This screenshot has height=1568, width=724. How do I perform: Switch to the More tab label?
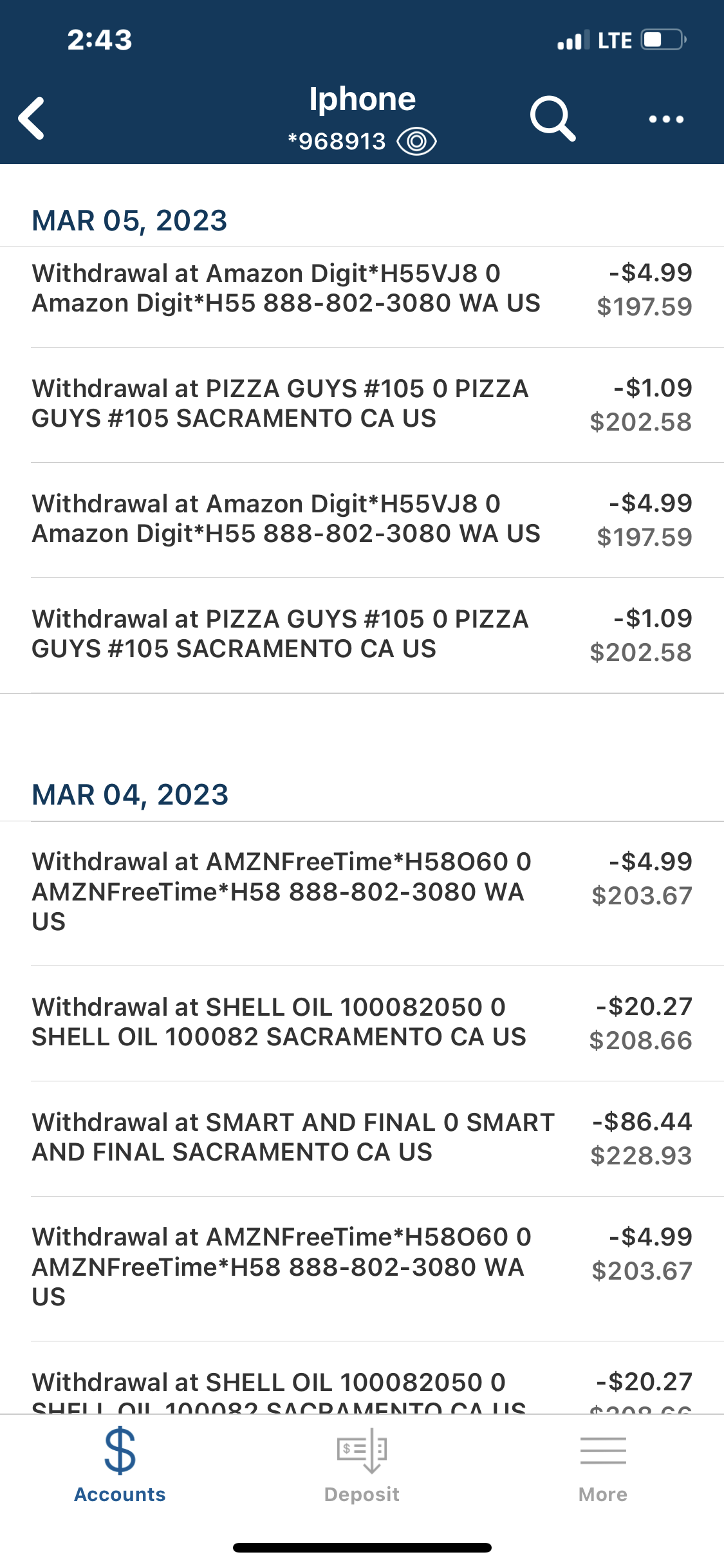coord(603,1495)
